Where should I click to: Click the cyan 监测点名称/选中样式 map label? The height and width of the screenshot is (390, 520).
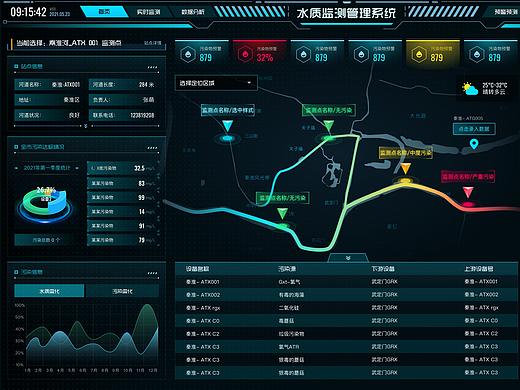(x=228, y=110)
